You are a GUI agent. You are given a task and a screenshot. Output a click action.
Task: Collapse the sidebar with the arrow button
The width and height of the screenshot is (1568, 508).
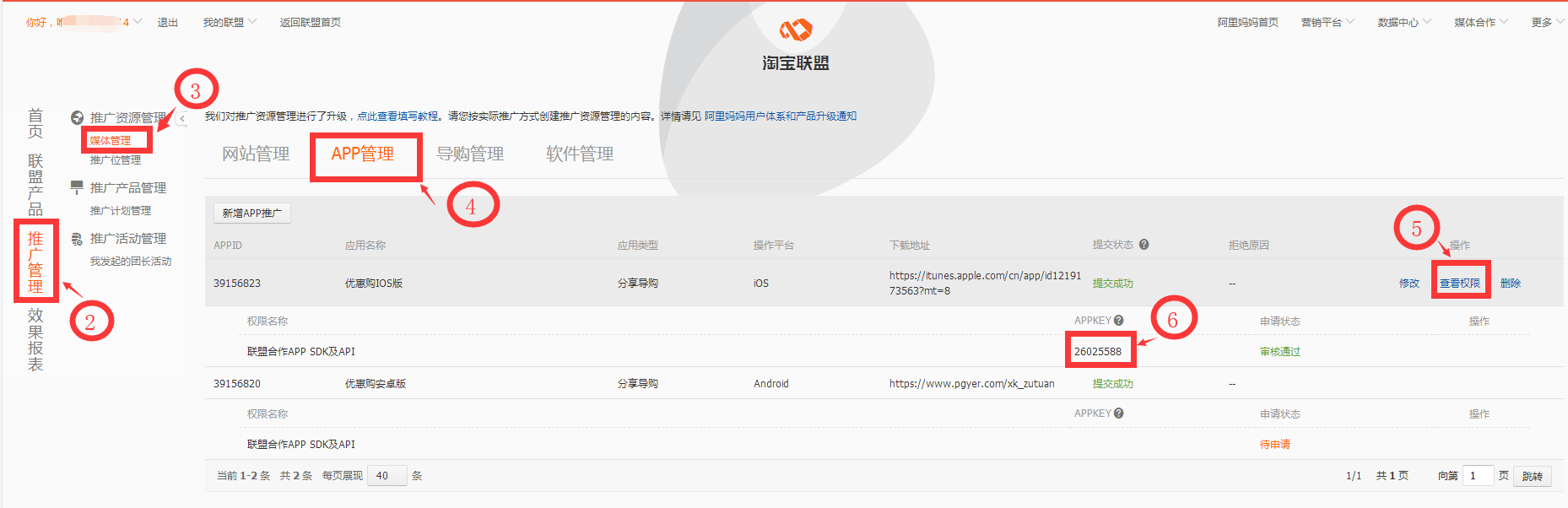click(x=181, y=118)
